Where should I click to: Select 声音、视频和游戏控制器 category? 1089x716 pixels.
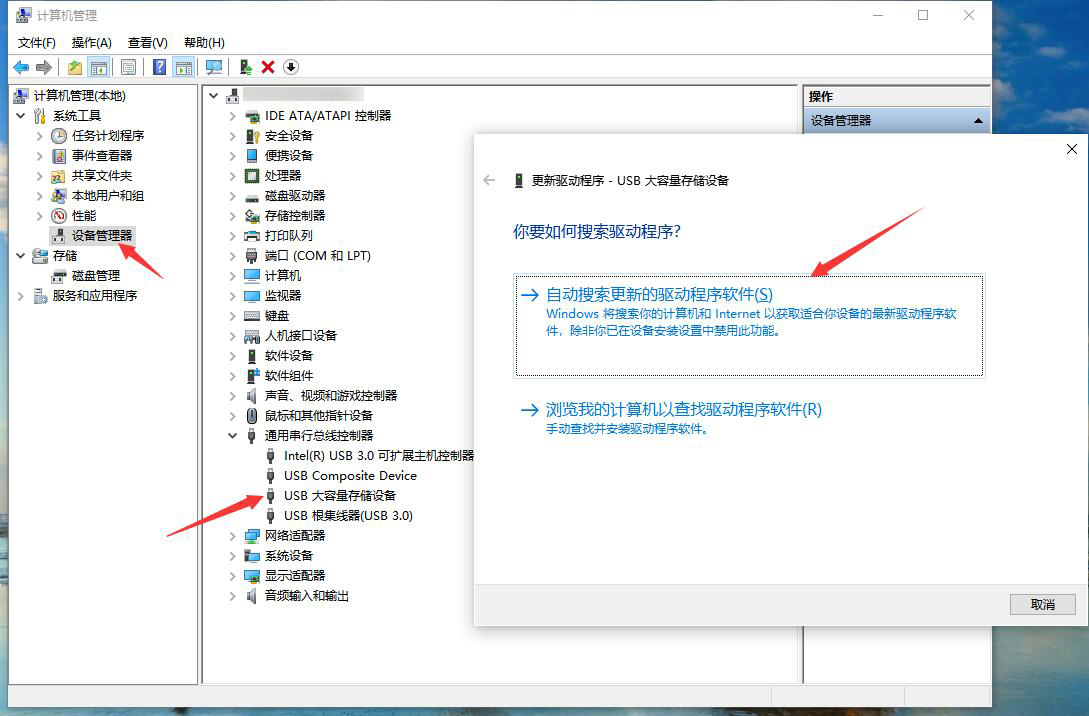point(331,396)
